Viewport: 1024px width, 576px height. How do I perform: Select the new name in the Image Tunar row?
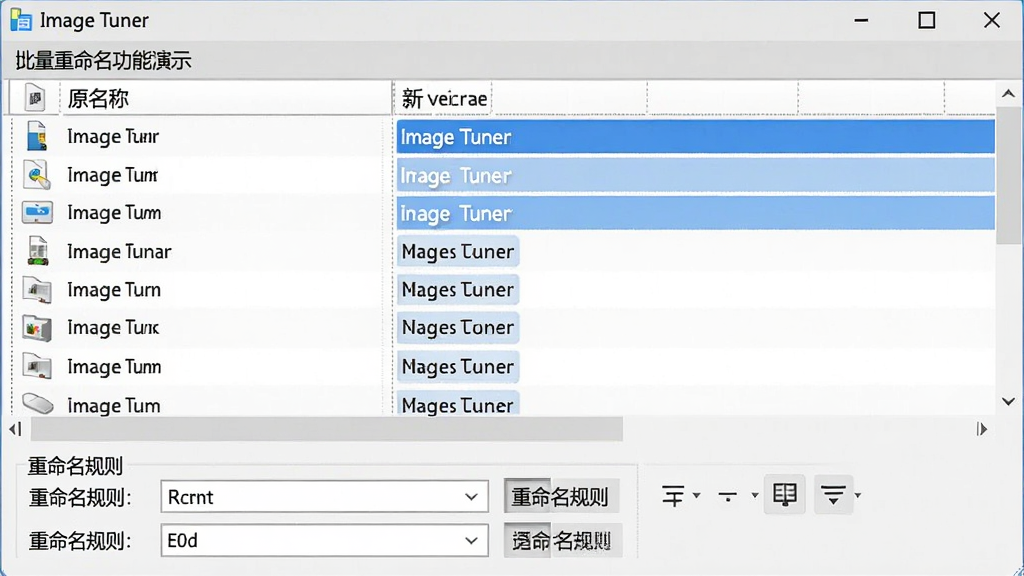tap(458, 251)
